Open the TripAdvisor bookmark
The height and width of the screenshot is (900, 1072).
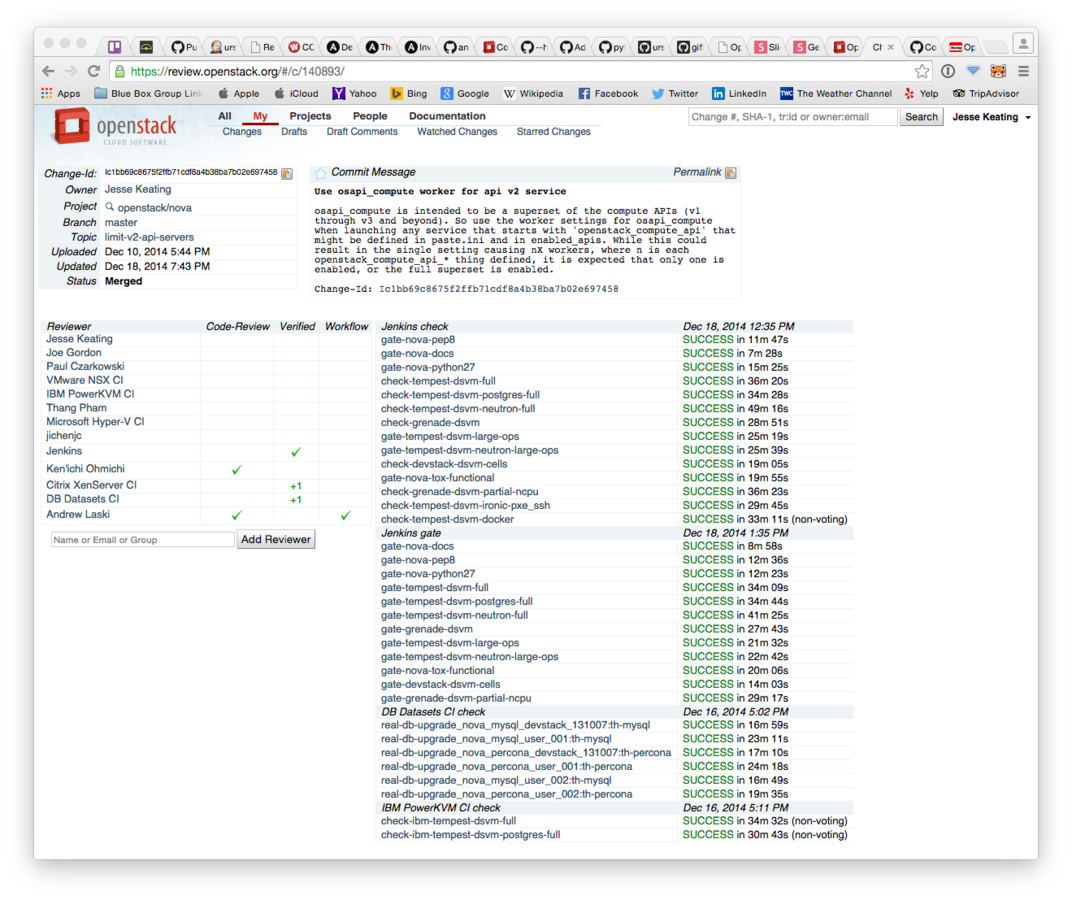coord(986,94)
